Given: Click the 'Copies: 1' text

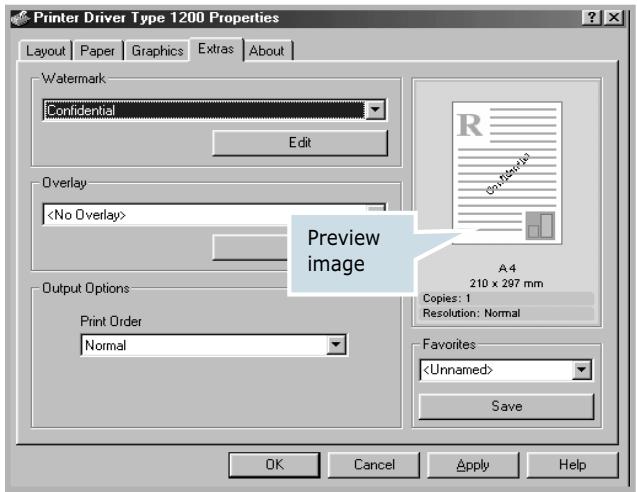Looking at the screenshot, I should pos(446,298).
